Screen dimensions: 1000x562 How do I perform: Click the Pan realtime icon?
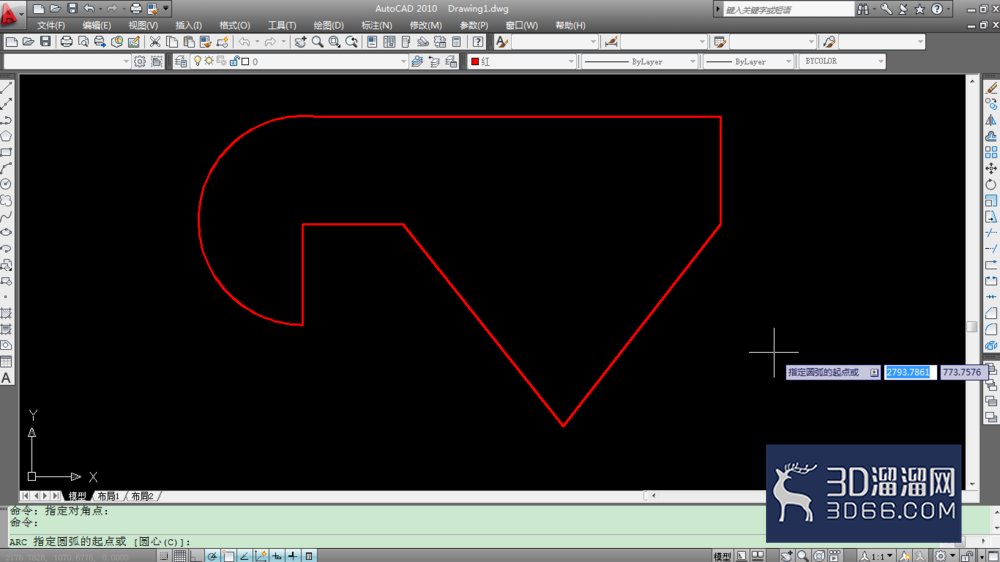click(300, 42)
